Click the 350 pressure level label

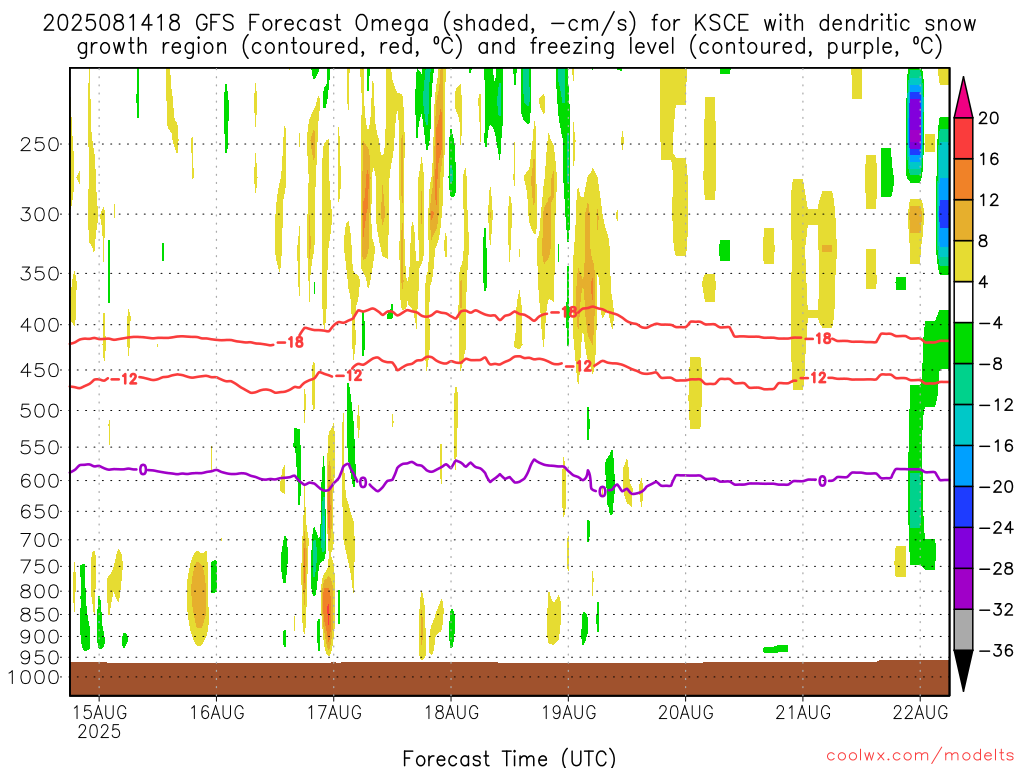coord(39,274)
